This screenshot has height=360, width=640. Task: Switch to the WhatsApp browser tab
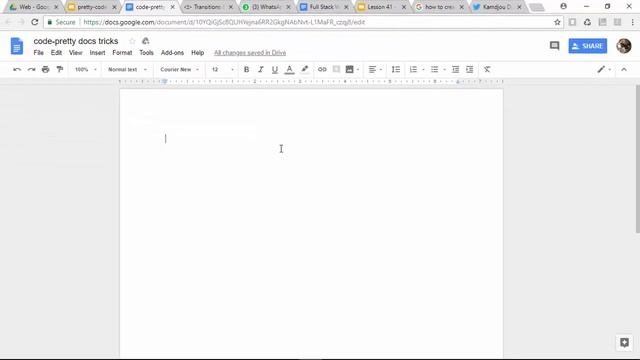click(x=265, y=7)
